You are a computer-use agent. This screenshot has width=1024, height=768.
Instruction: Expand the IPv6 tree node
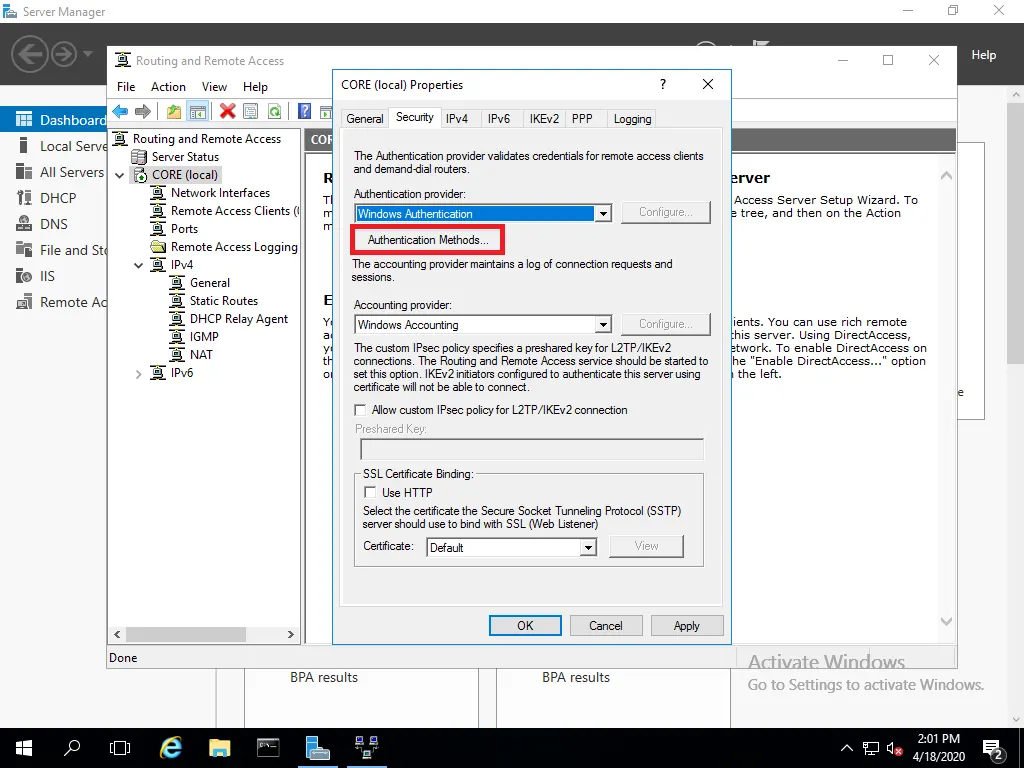point(138,374)
